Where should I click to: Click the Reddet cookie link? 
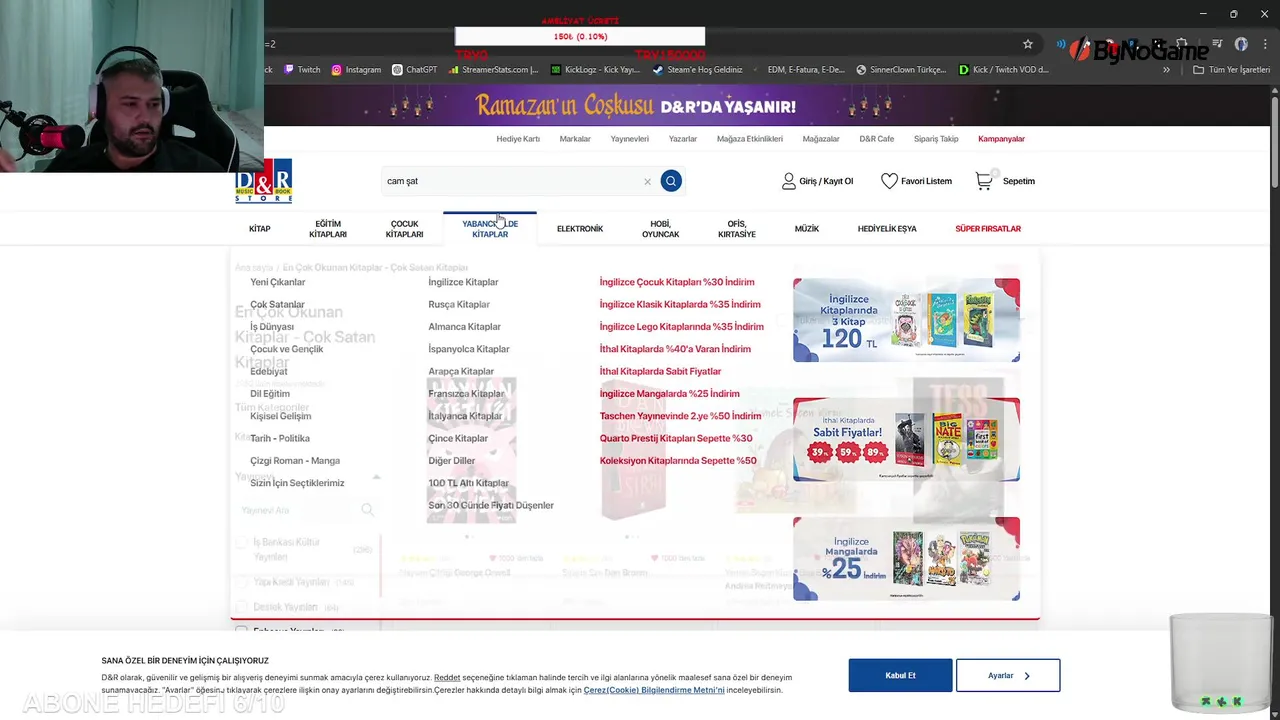pos(447,678)
